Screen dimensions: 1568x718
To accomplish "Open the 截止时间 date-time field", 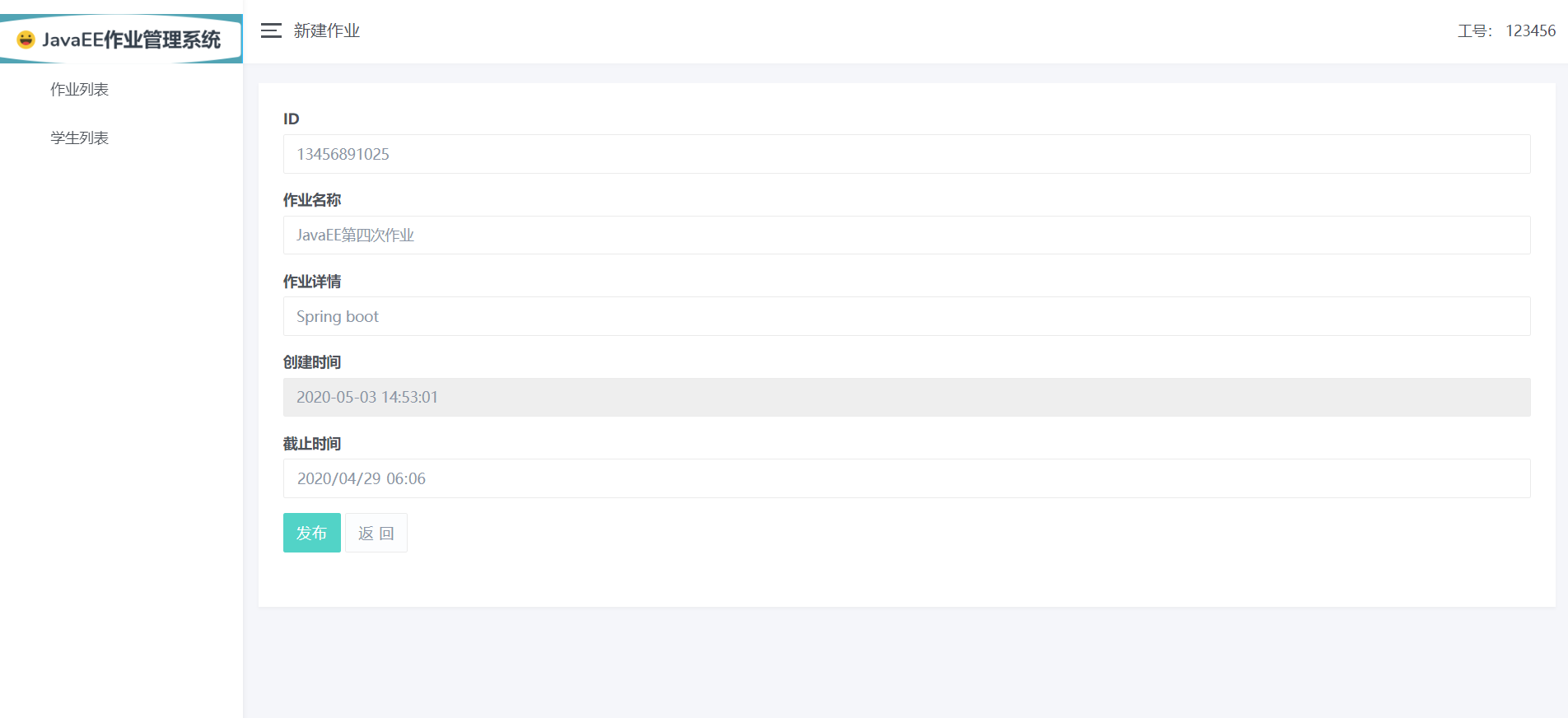I will 906,478.
